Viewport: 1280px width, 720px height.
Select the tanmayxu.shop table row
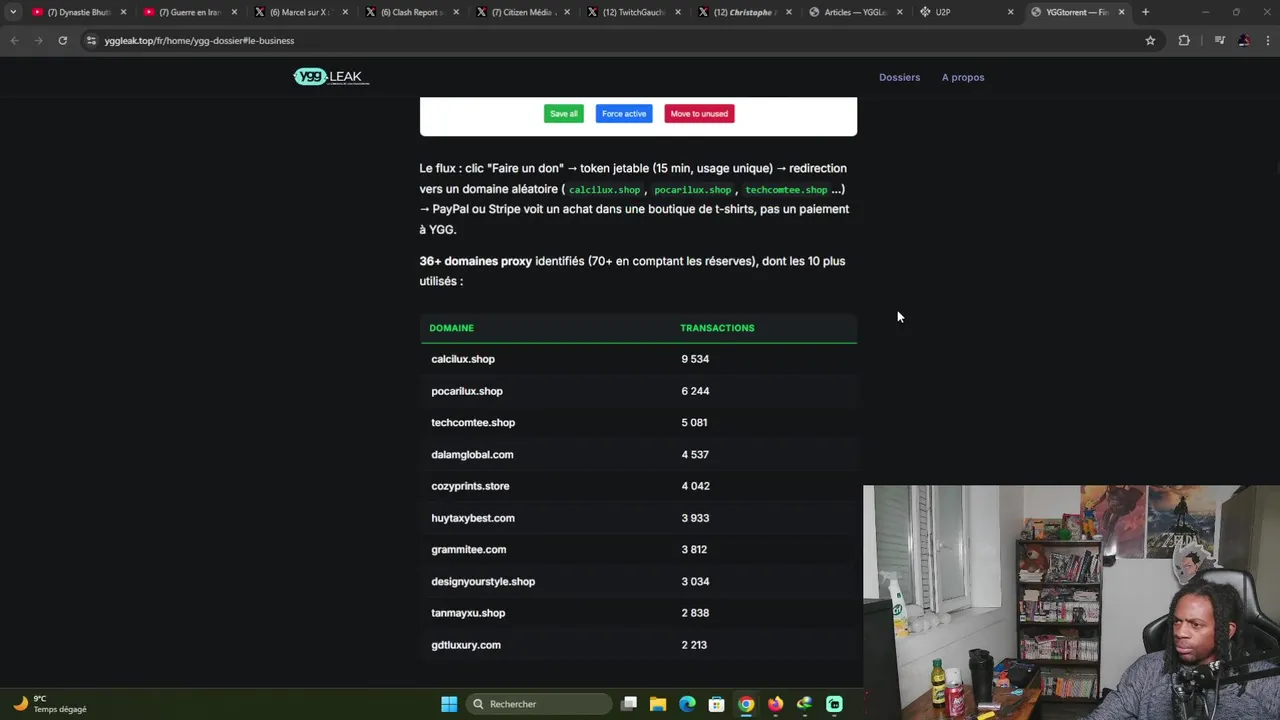(x=638, y=613)
